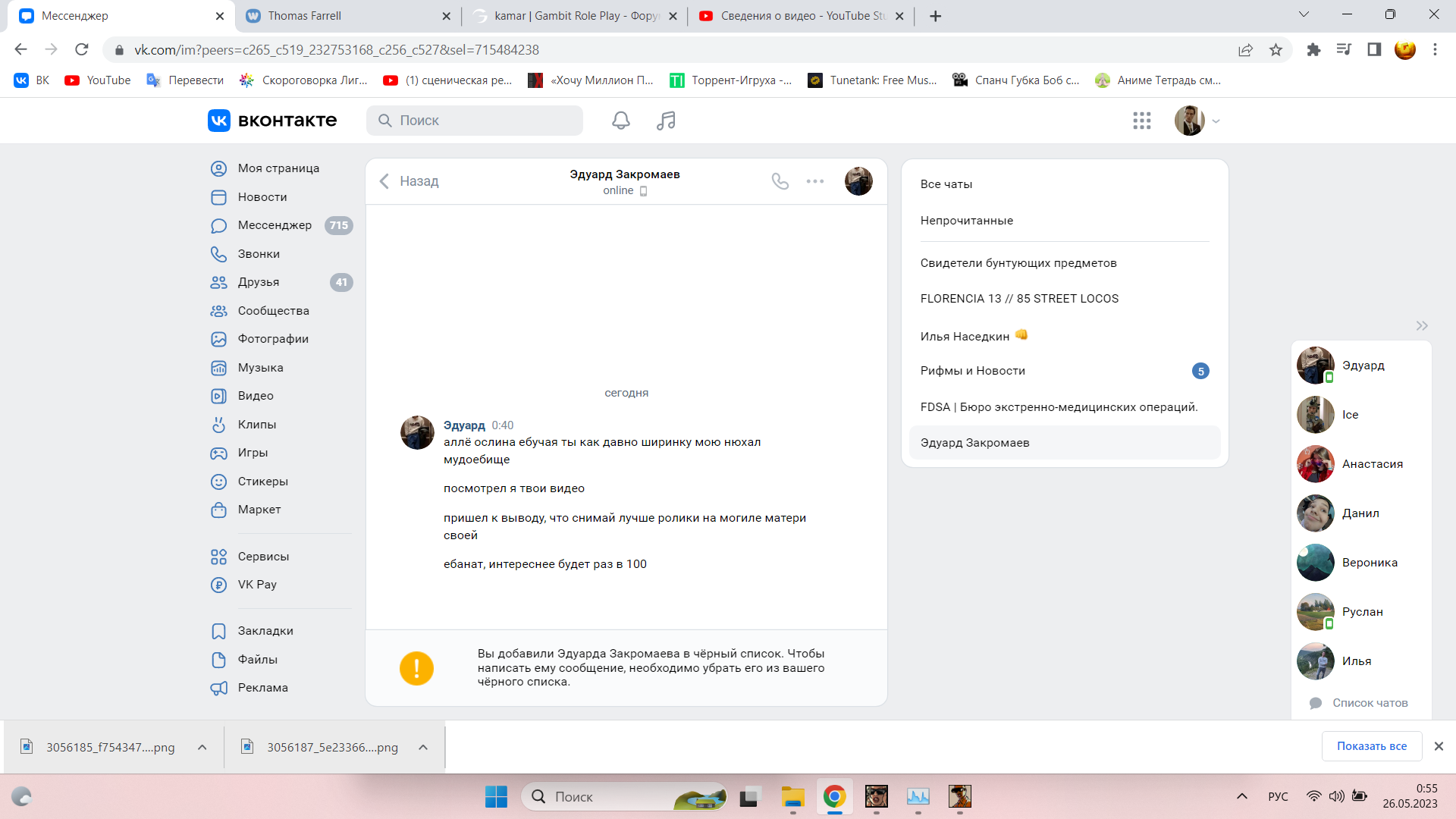Open options for 3056185 png download
This screenshot has height=819, width=1456.
[202, 748]
